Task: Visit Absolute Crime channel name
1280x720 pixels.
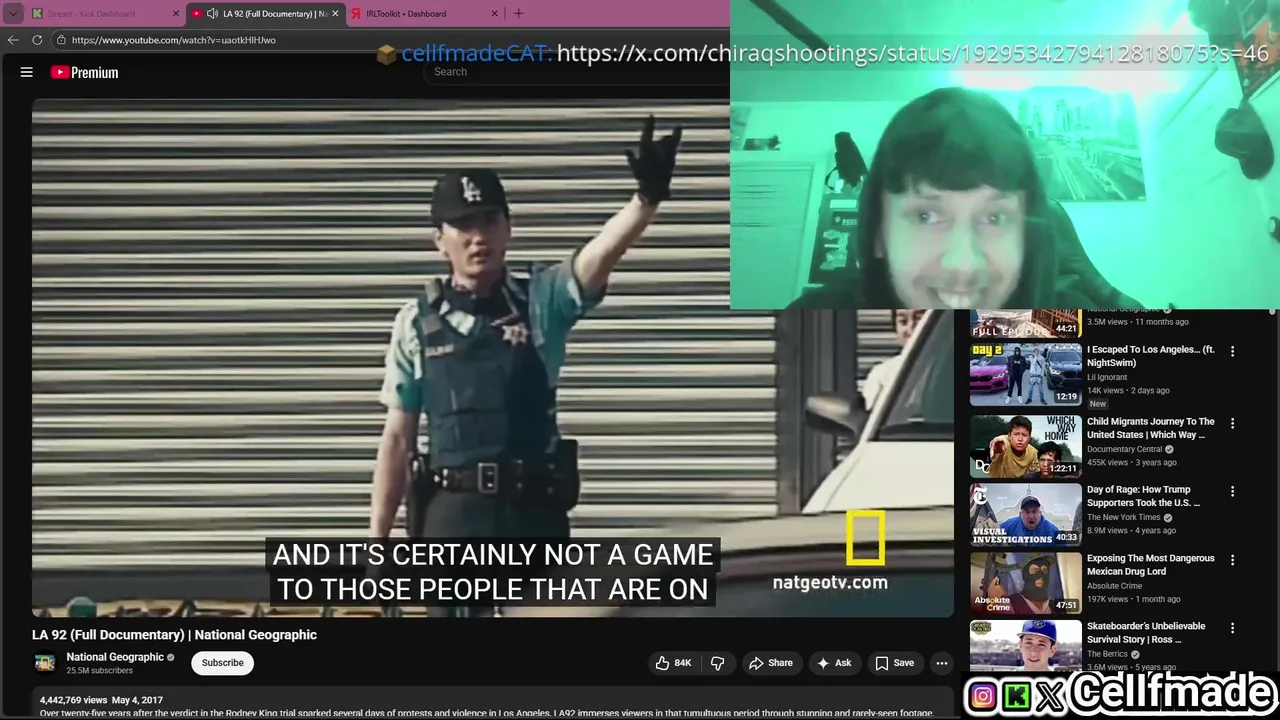Action: [1115, 586]
